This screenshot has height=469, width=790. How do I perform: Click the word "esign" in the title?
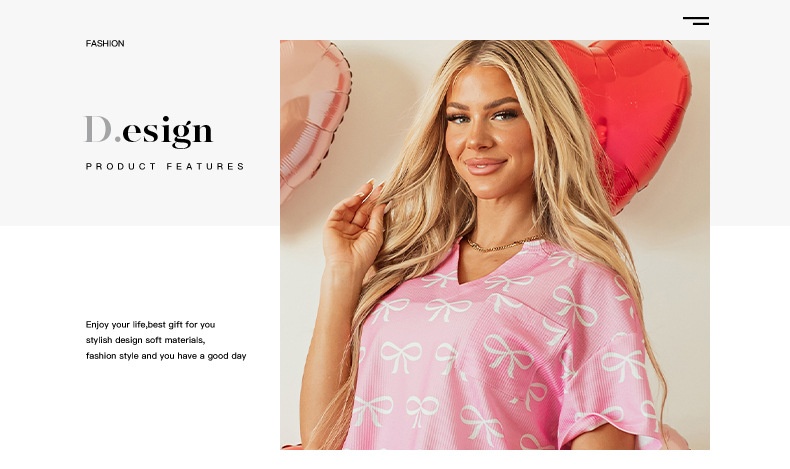[x=168, y=132]
